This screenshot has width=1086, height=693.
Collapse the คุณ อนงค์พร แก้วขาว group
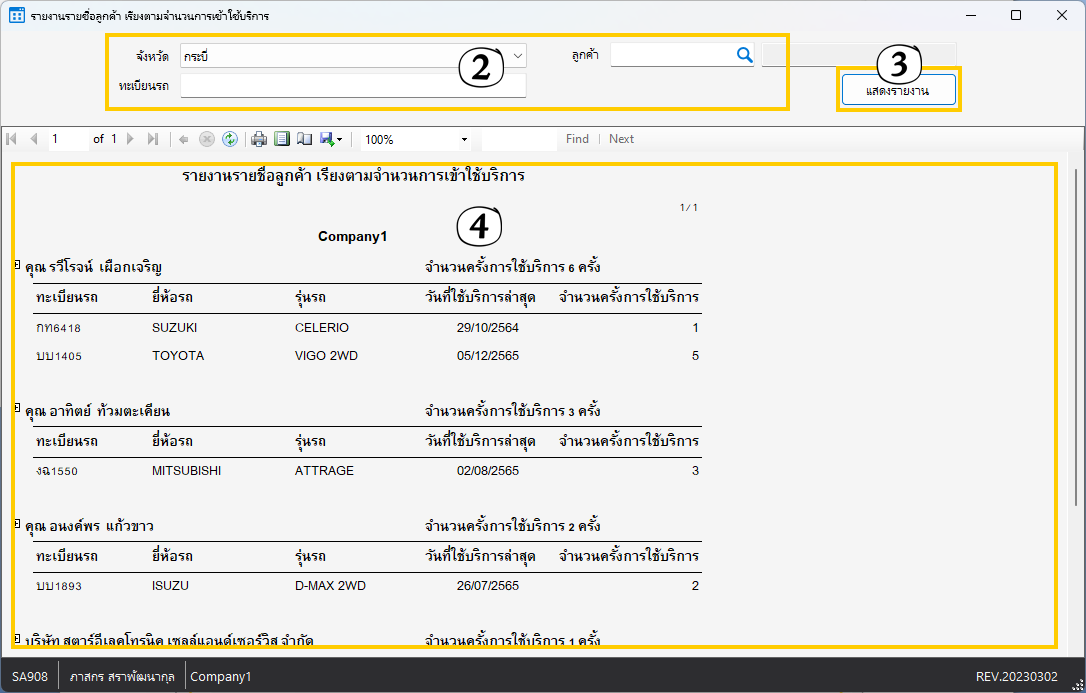coord(17,522)
